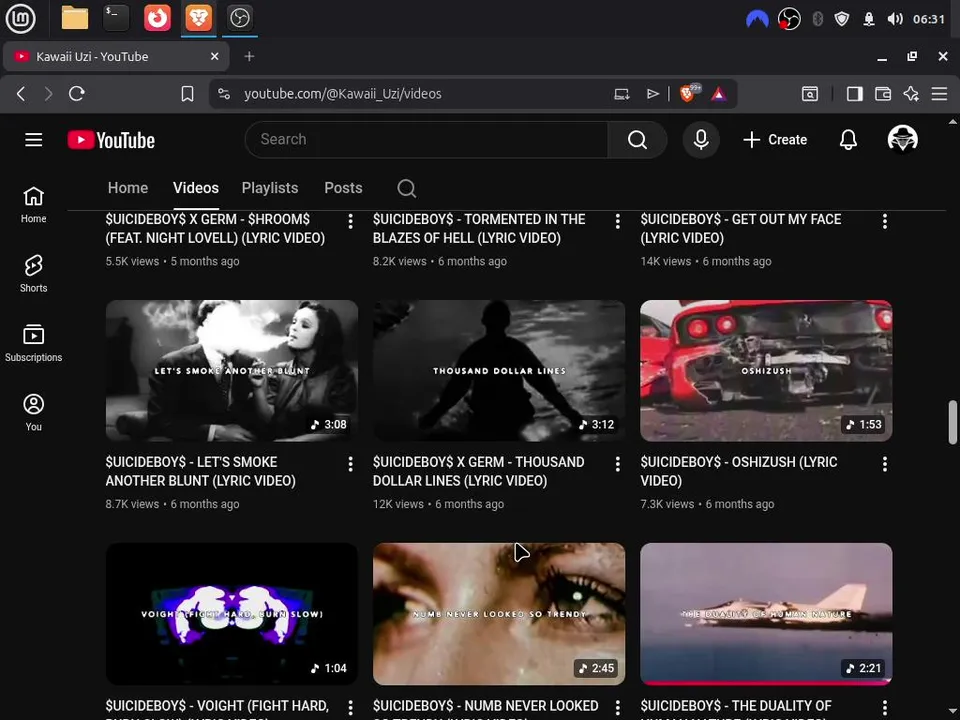Viewport: 960px width, 720px height.
Task: Bookmark this page
Action: coord(187,94)
